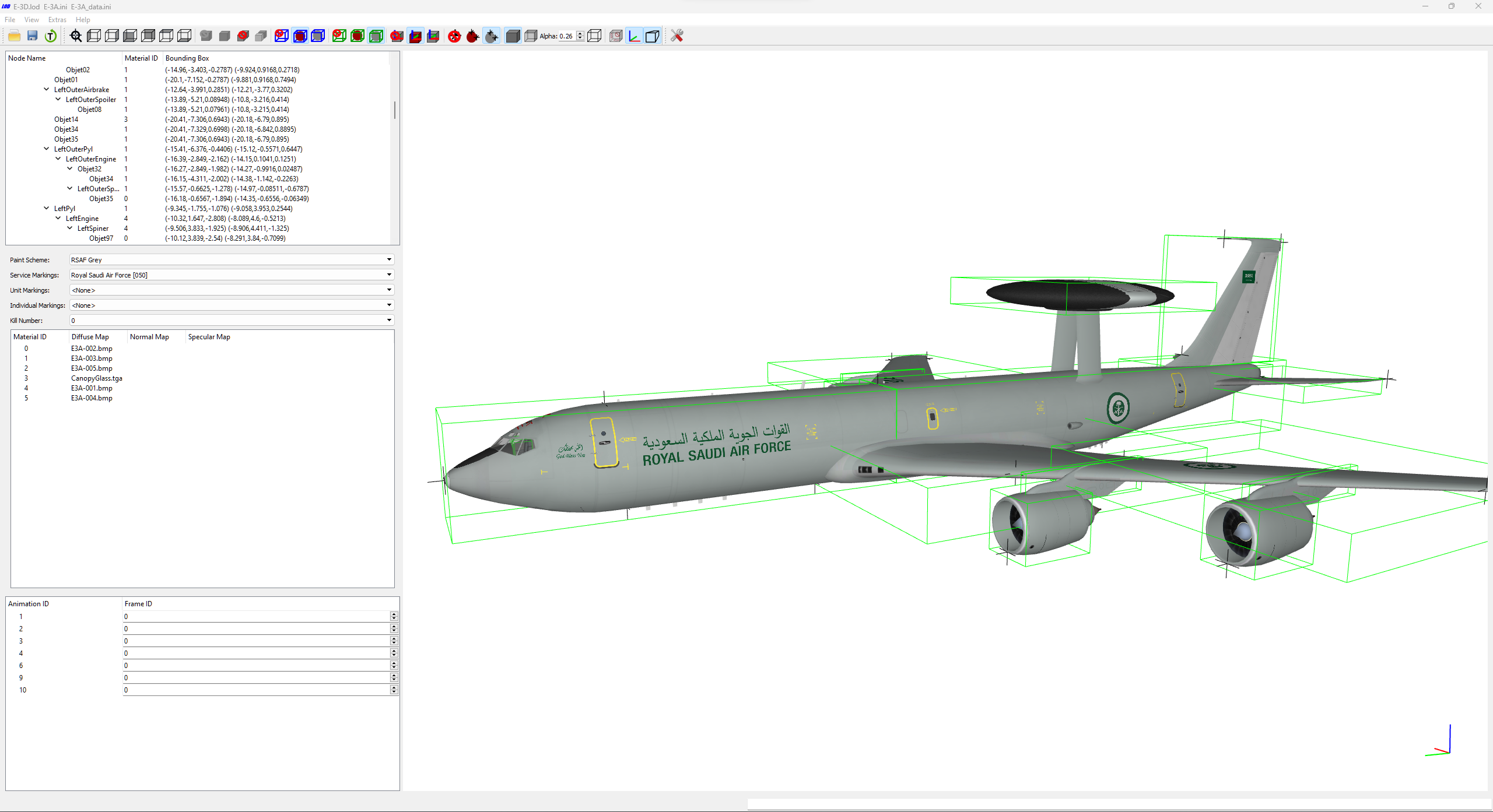This screenshot has width=1493, height=812.
Task: Select the Objet97 node in the tree
Action: (x=101, y=238)
